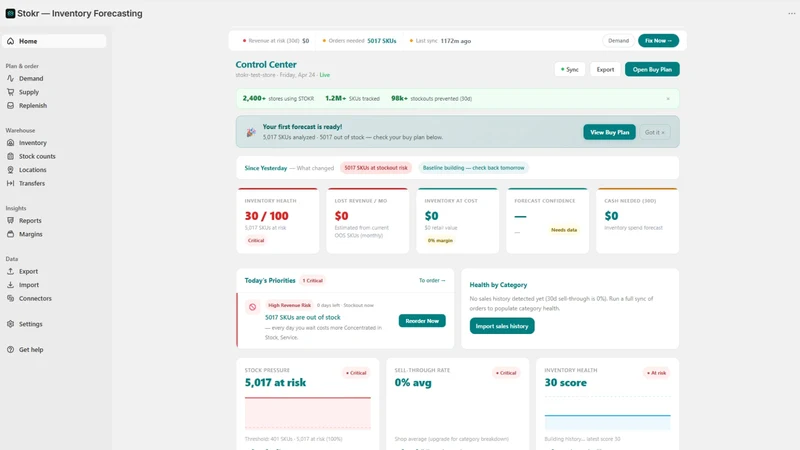Click the Reorder Now button
The width and height of the screenshot is (800, 450).
click(x=422, y=321)
